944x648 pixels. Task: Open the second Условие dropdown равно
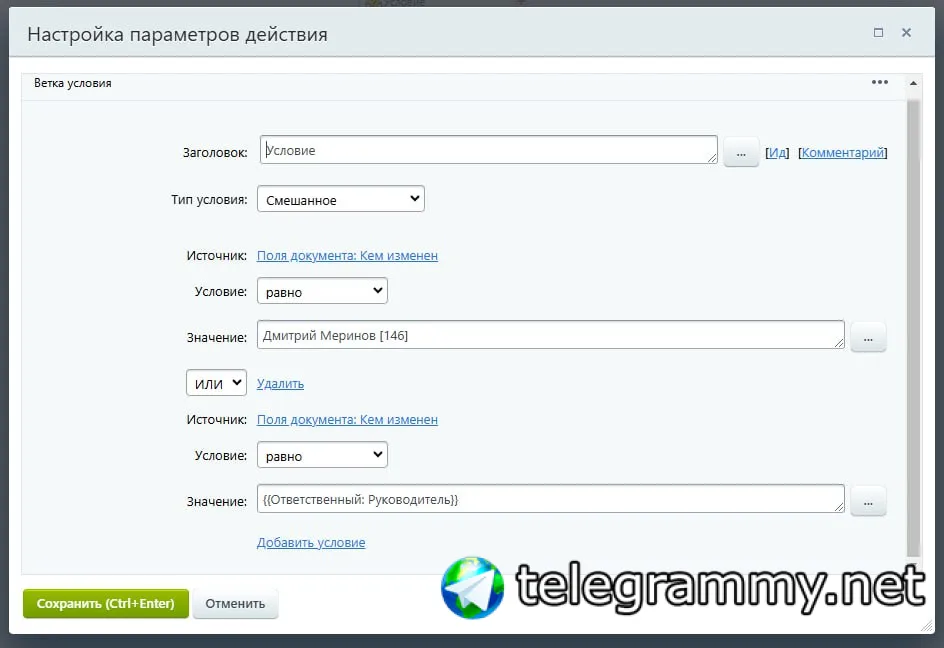pyautogui.click(x=322, y=455)
